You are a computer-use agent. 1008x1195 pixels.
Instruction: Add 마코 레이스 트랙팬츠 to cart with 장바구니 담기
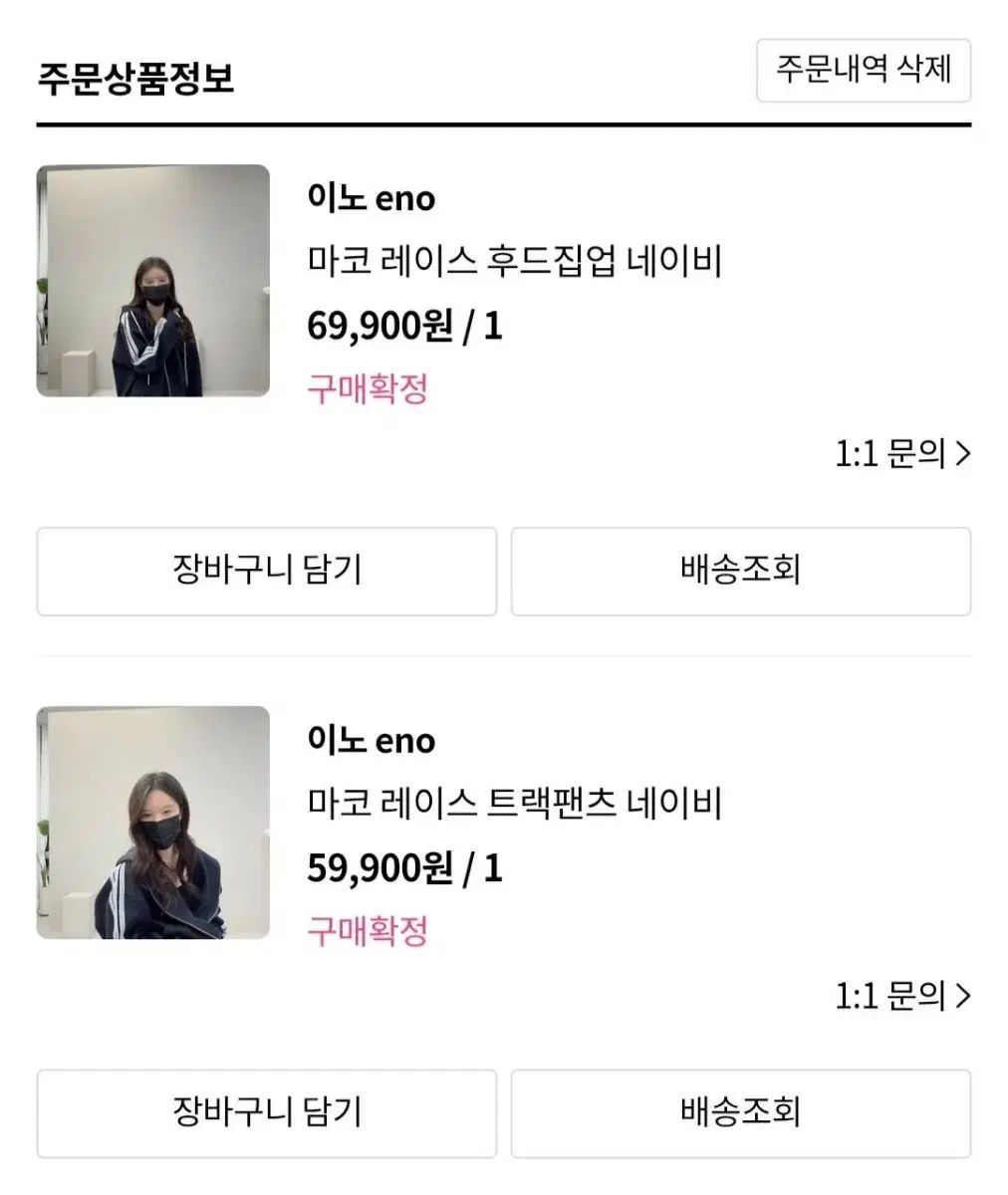click(x=266, y=1112)
